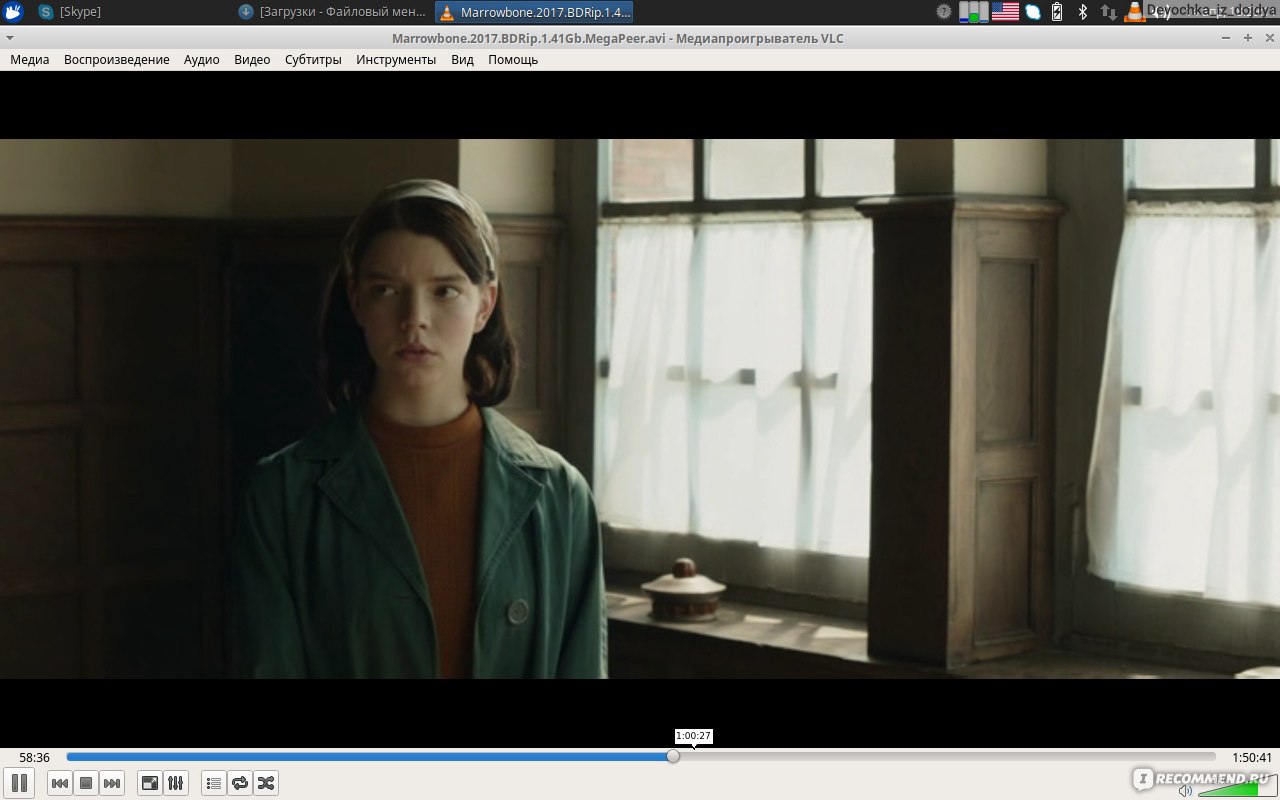1280x800 pixels.
Task: Open the Видео menu
Action: click(252, 59)
